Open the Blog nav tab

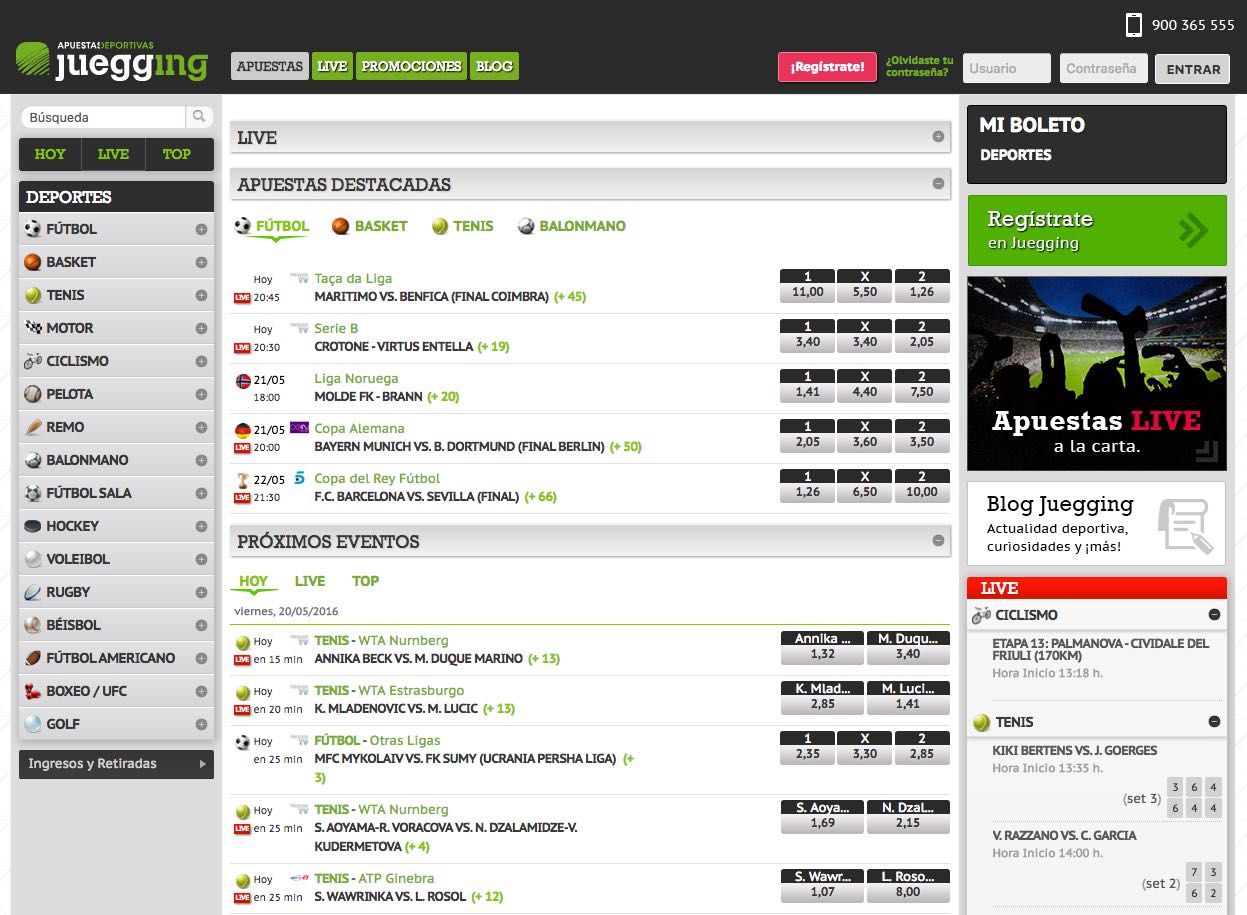494,66
